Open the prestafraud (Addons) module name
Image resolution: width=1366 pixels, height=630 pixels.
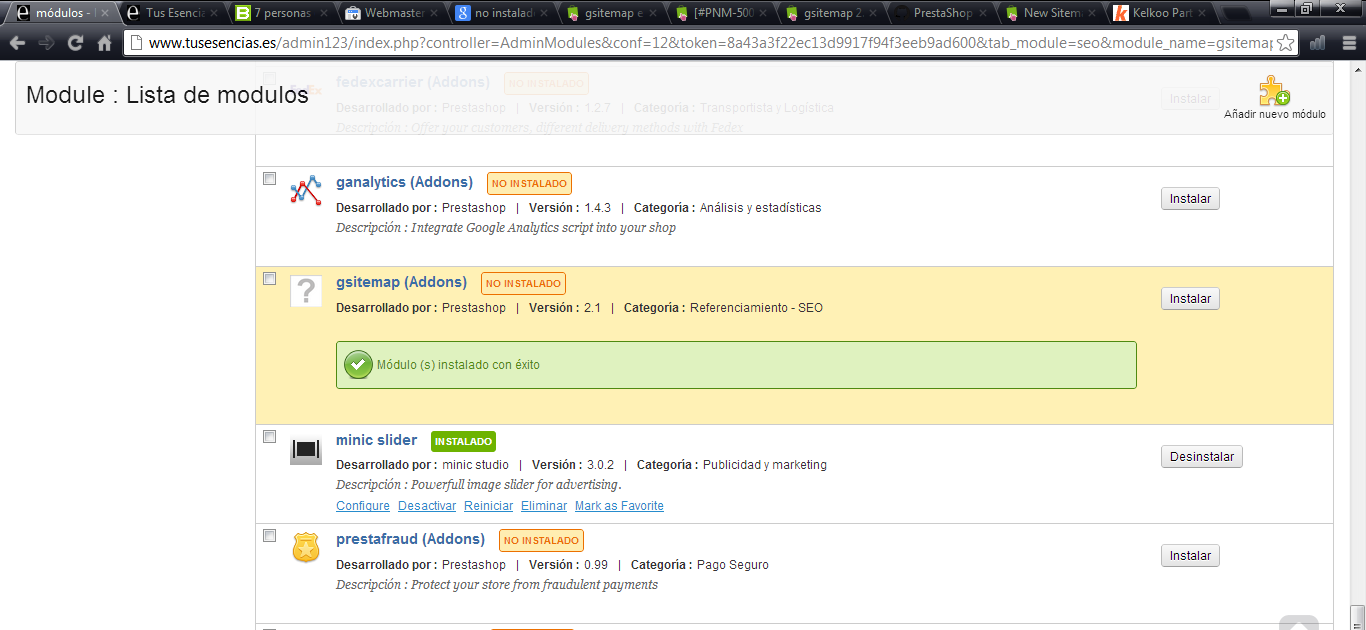click(410, 539)
